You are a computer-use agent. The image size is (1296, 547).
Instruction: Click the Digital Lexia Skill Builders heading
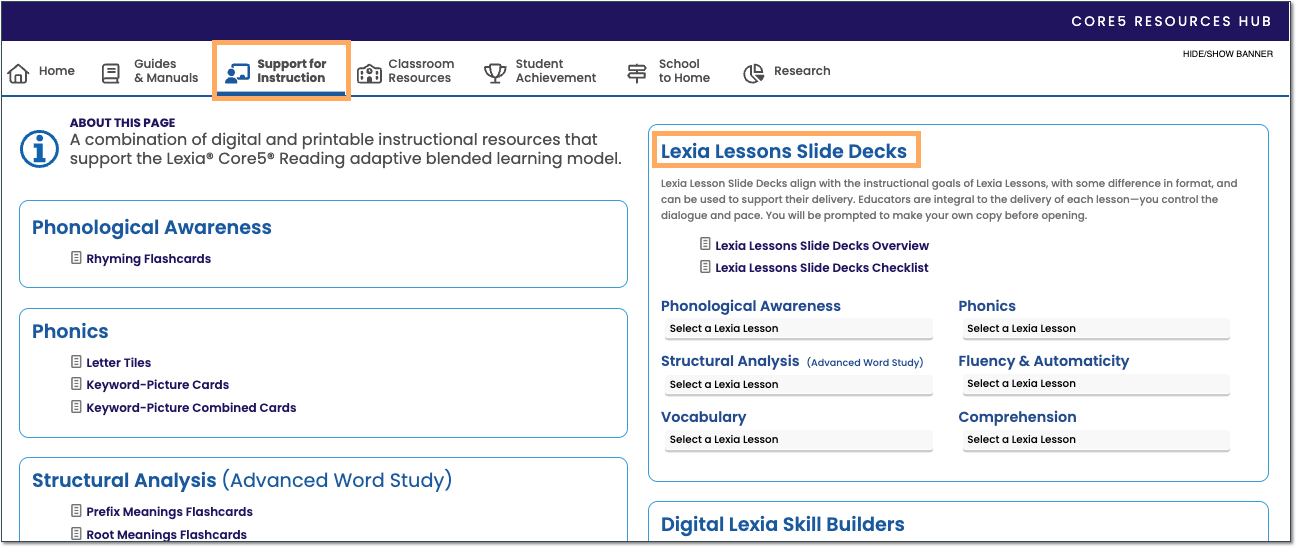[783, 524]
